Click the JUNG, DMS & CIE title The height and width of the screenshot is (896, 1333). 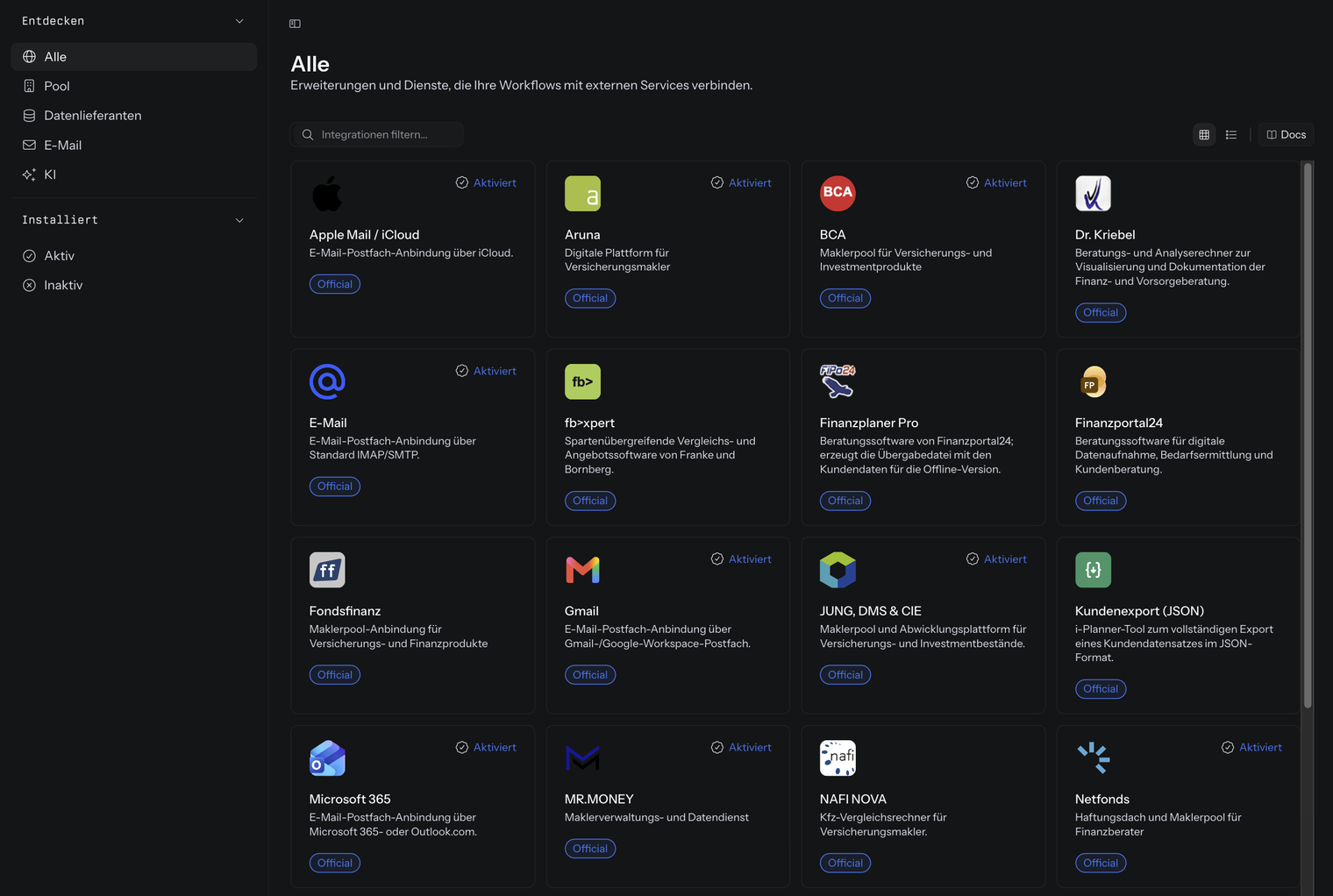click(x=871, y=611)
